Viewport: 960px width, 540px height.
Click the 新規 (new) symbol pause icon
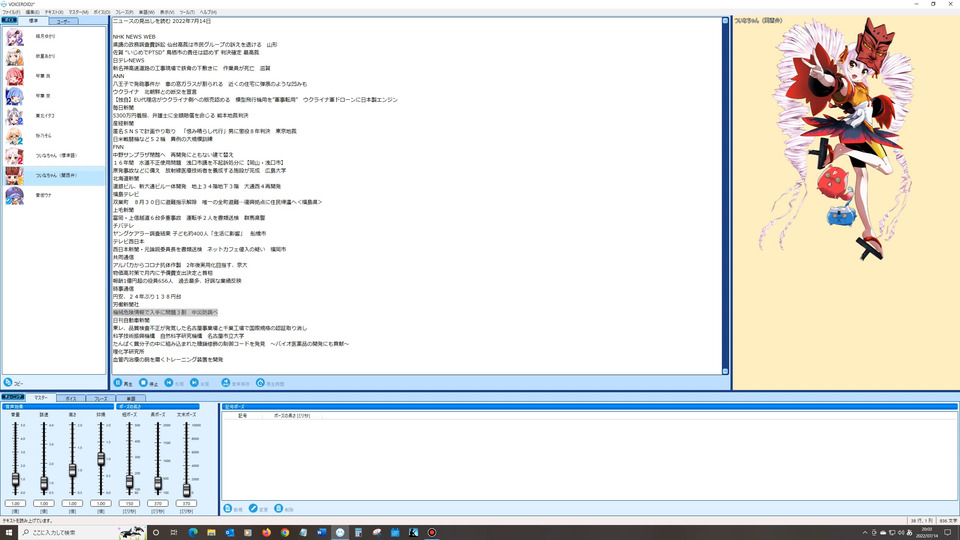[228, 508]
